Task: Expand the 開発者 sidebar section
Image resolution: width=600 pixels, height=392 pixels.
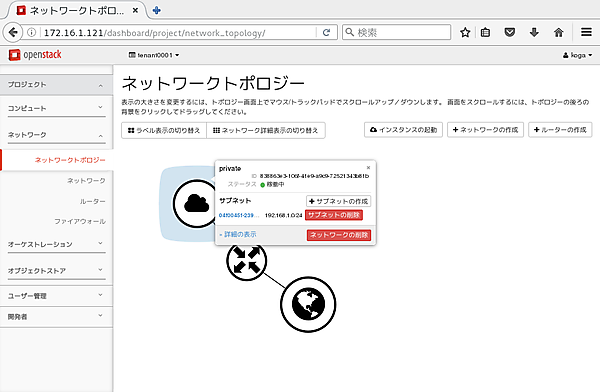Action: click(56, 317)
